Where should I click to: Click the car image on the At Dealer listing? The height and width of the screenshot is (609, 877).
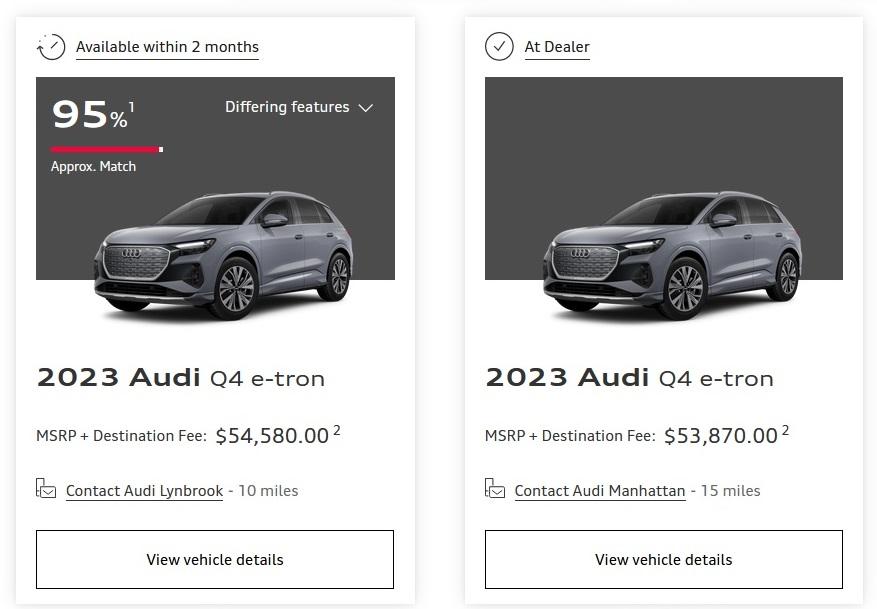[672, 253]
